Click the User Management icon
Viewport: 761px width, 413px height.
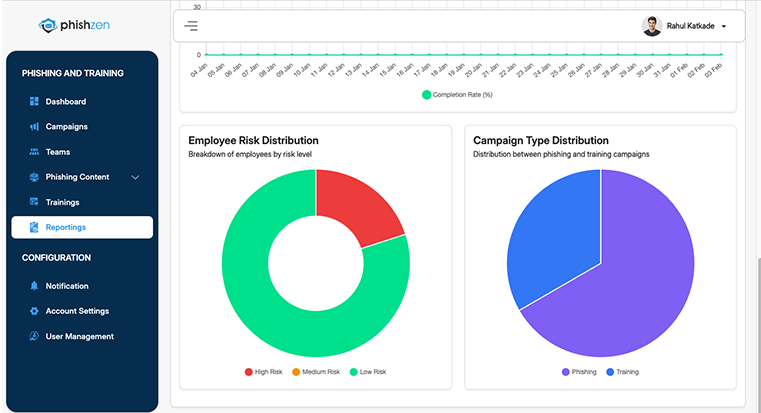click(x=34, y=337)
